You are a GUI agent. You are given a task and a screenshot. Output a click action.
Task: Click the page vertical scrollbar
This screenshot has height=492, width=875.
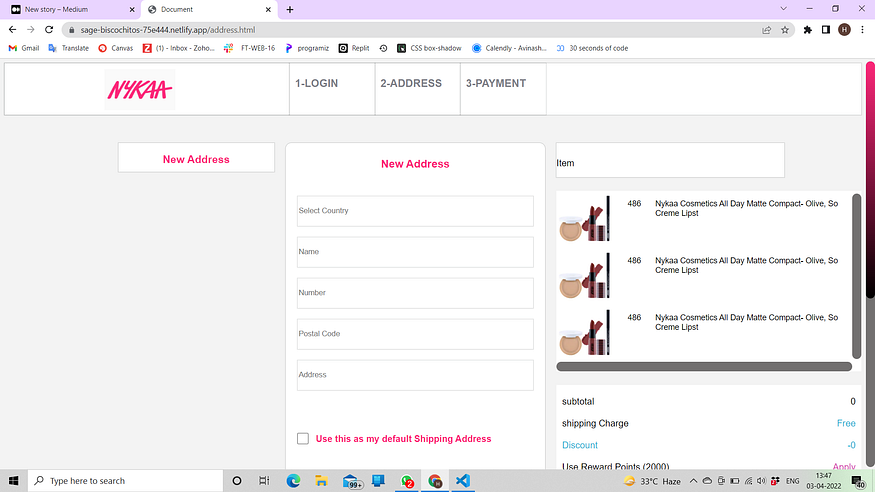(870, 180)
